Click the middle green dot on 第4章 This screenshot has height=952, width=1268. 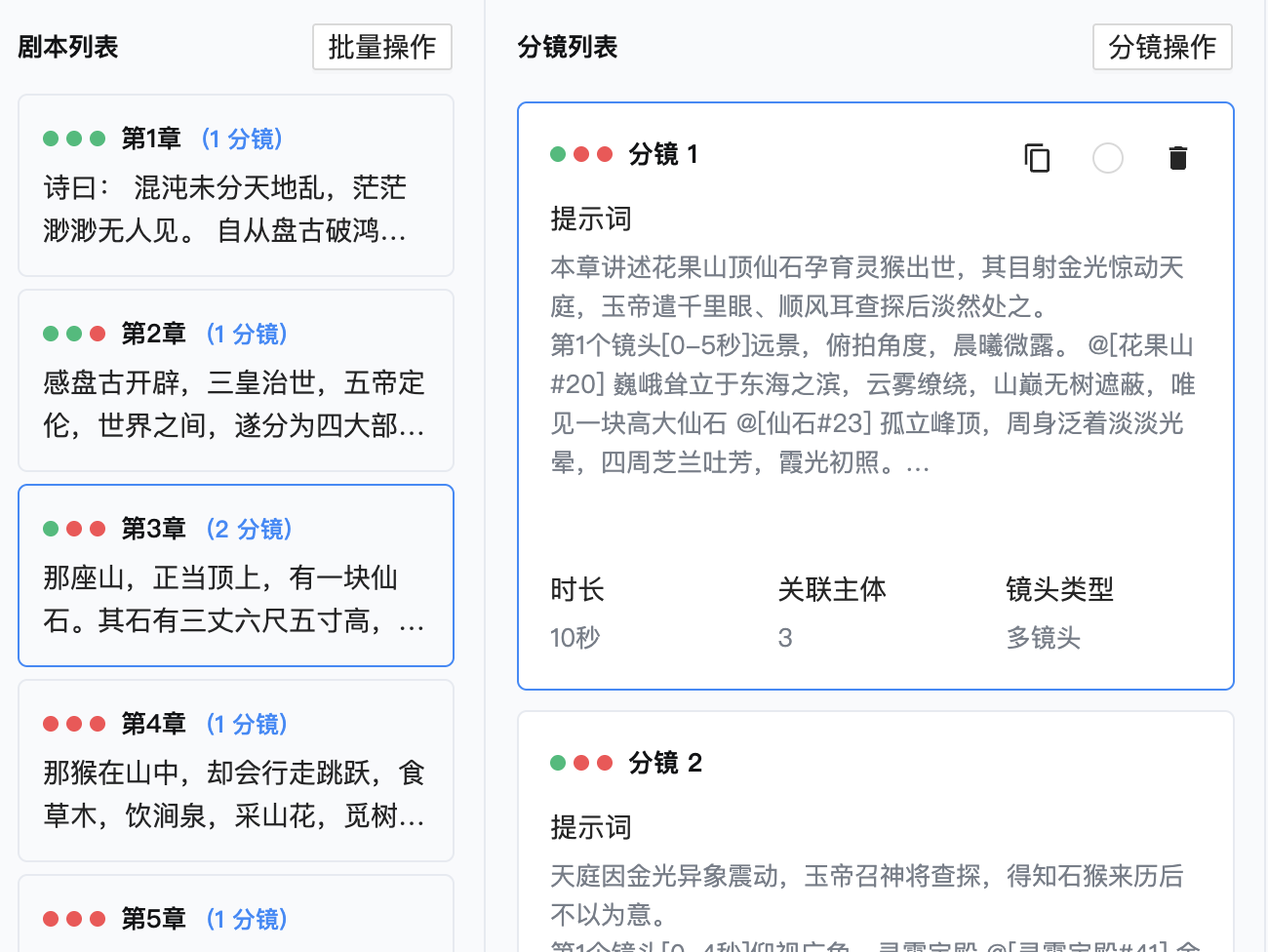click(x=74, y=723)
